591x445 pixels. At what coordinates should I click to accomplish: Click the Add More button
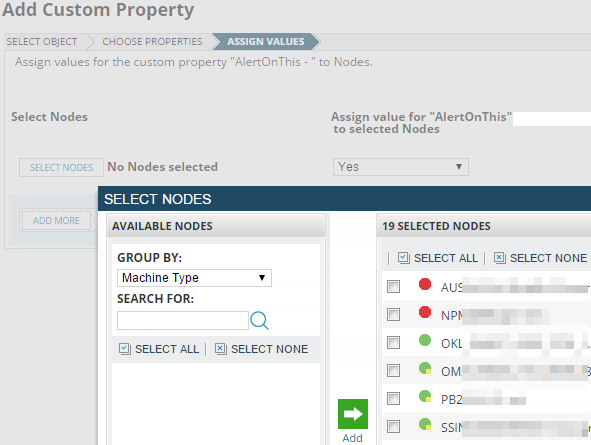(x=56, y=220)
